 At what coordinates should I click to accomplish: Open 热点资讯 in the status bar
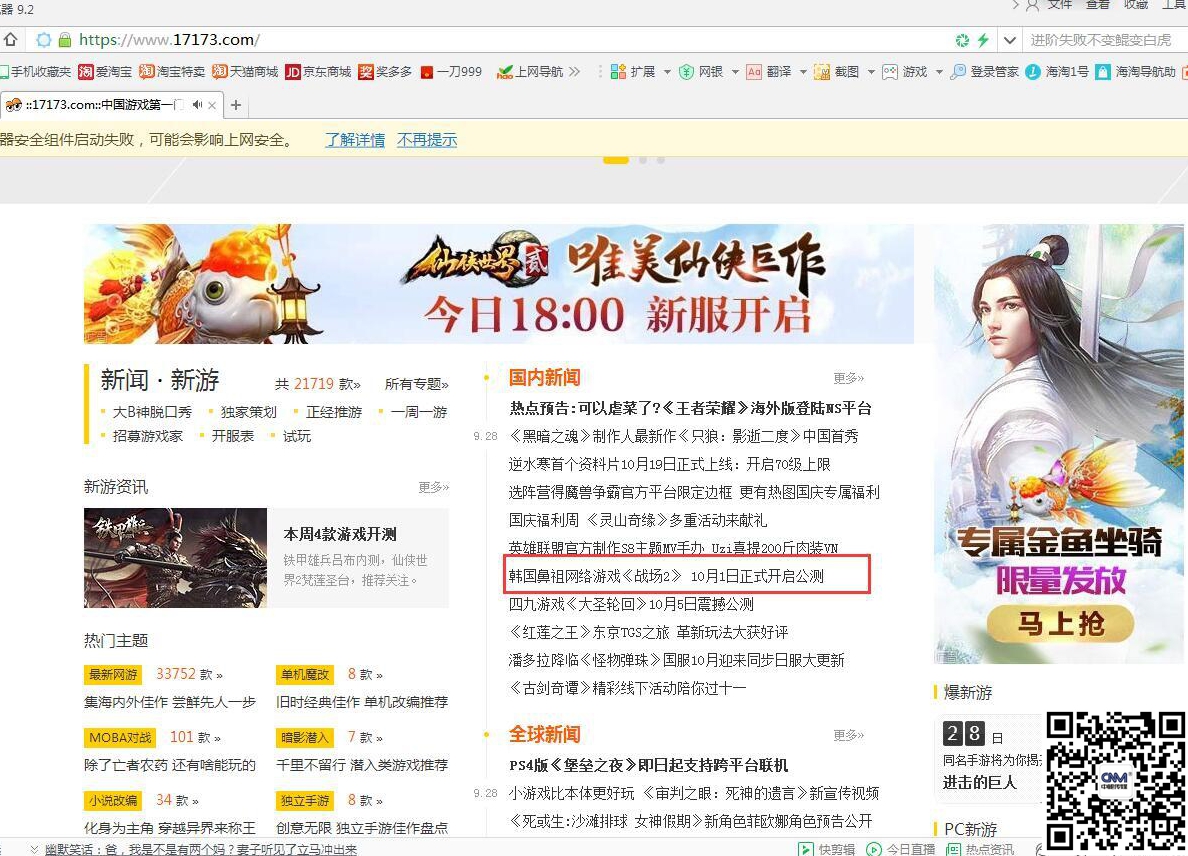tap(980, 849)
